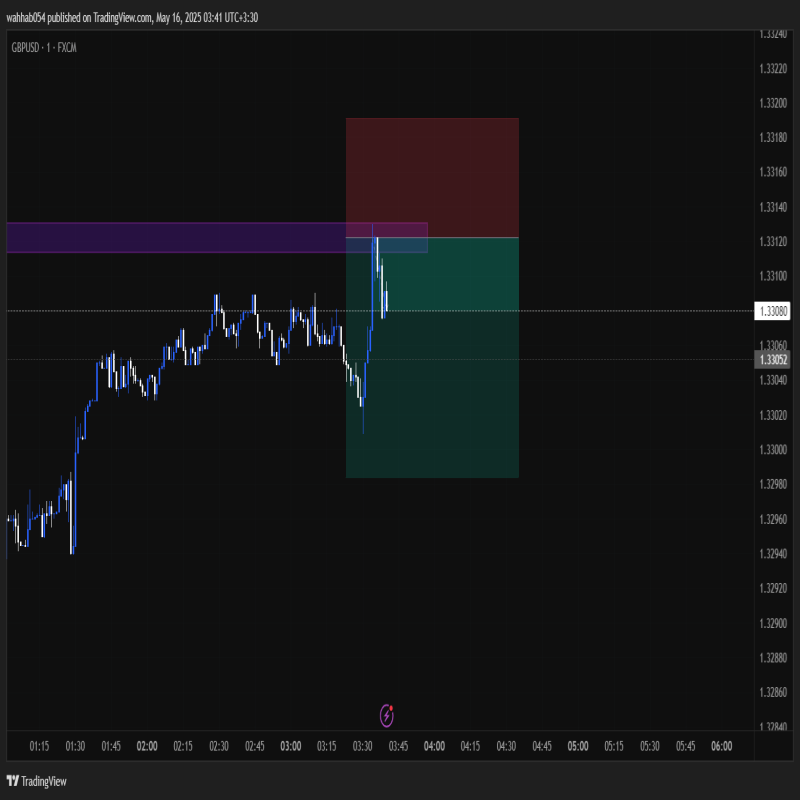Click price axis value 1.33200
This screenshot has width=800, height=800.
tap(773, 103)
